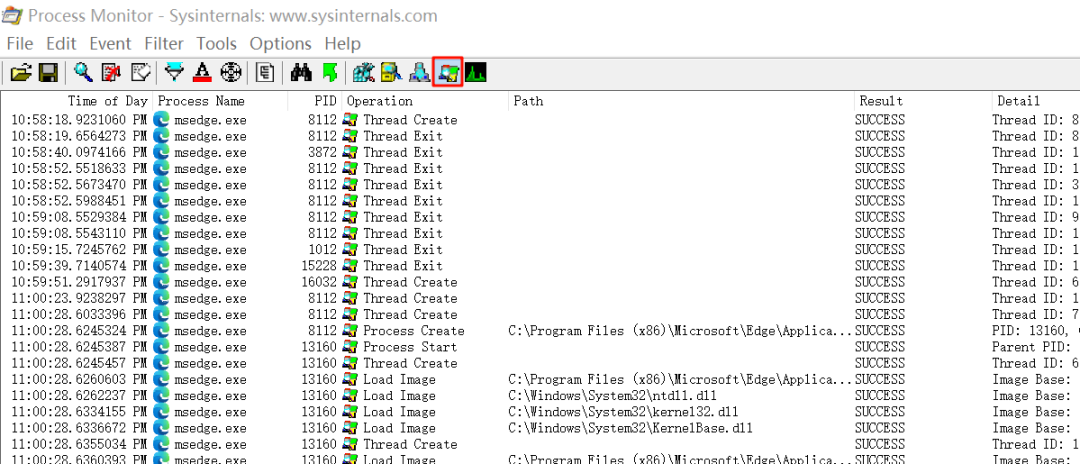Click Load Image in the 11:00:28.6260603 row
The width and height of the screenshot is (1080, 464).
coord(399,380)
